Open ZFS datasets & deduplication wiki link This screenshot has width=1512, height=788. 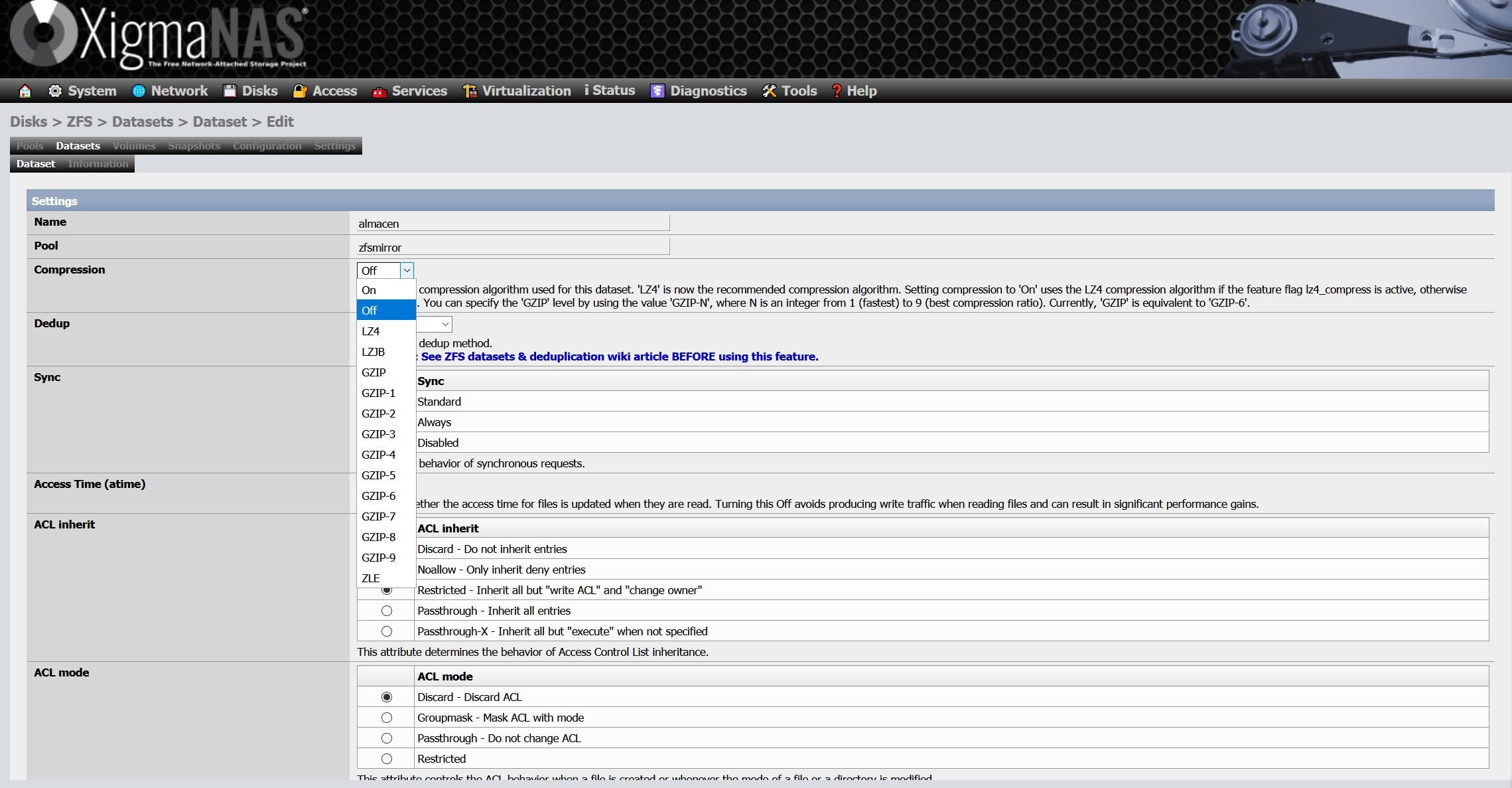point(619,356)
